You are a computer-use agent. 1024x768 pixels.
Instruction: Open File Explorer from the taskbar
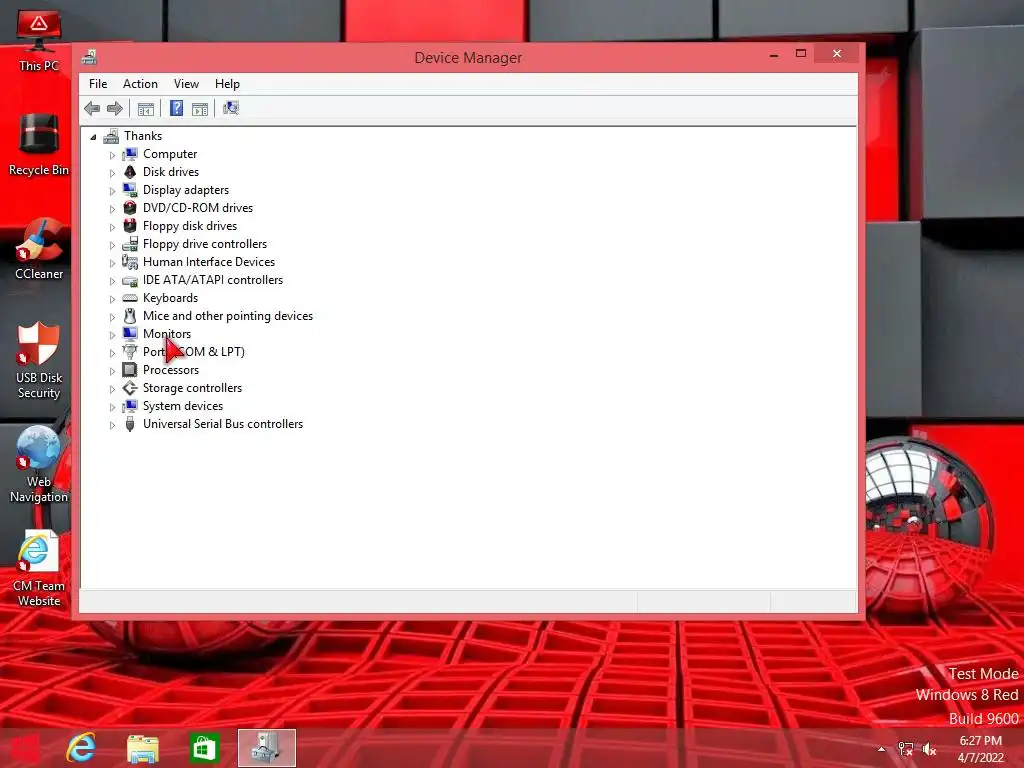143,748
